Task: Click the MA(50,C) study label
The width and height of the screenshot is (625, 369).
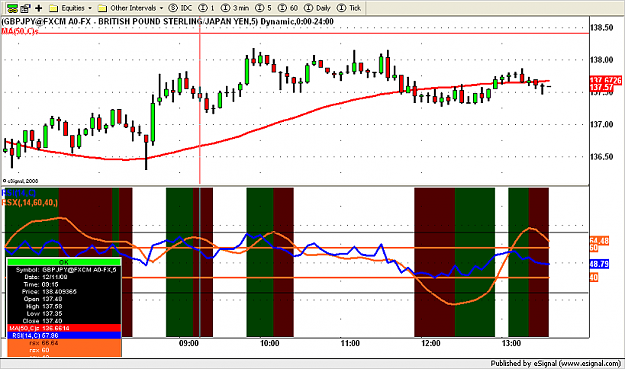Action: 20,31
